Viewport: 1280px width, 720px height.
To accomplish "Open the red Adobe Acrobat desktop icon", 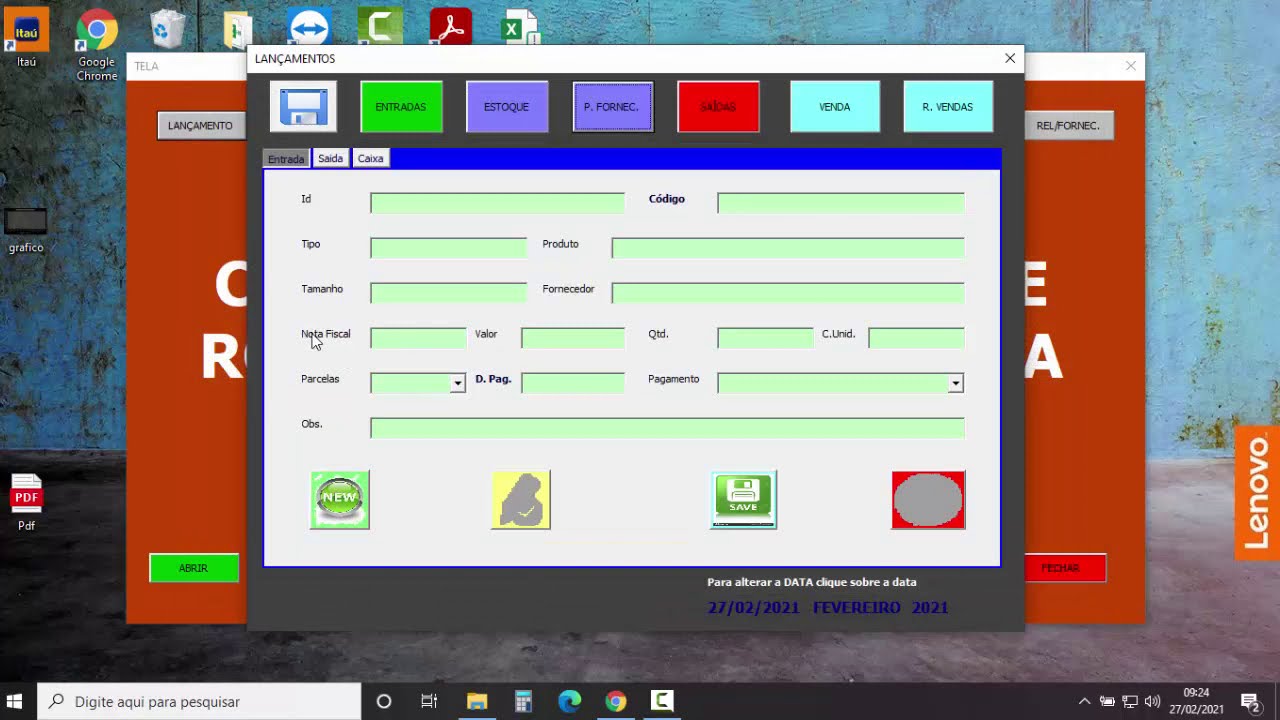I will (x=450, y=27).
